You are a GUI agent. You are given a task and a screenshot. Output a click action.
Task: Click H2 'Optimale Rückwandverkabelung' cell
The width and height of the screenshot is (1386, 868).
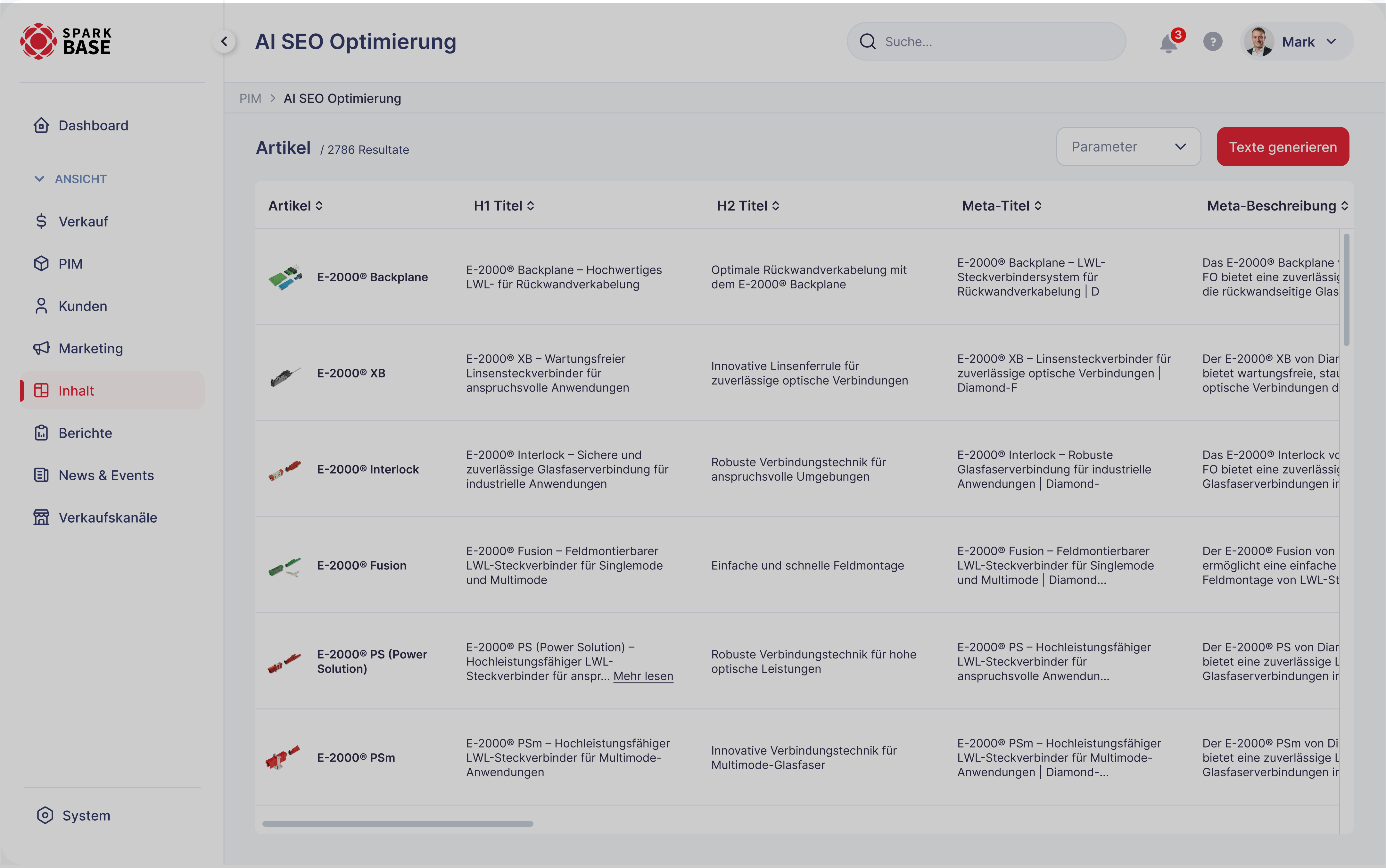pyautogui.click(x=809, y=277)
